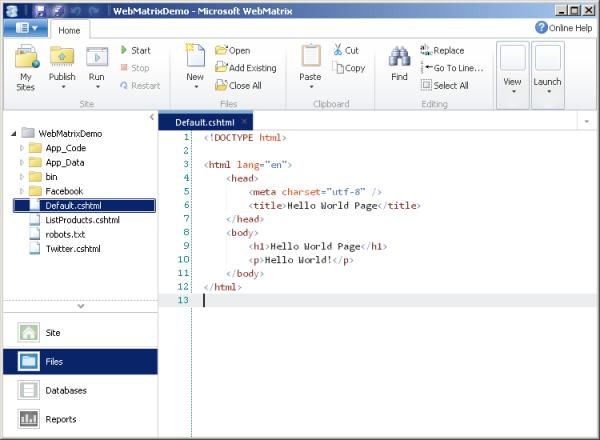Collapse the WebMatrixDemo root node
The image size is (600, 440).
[x=14, y=134]
